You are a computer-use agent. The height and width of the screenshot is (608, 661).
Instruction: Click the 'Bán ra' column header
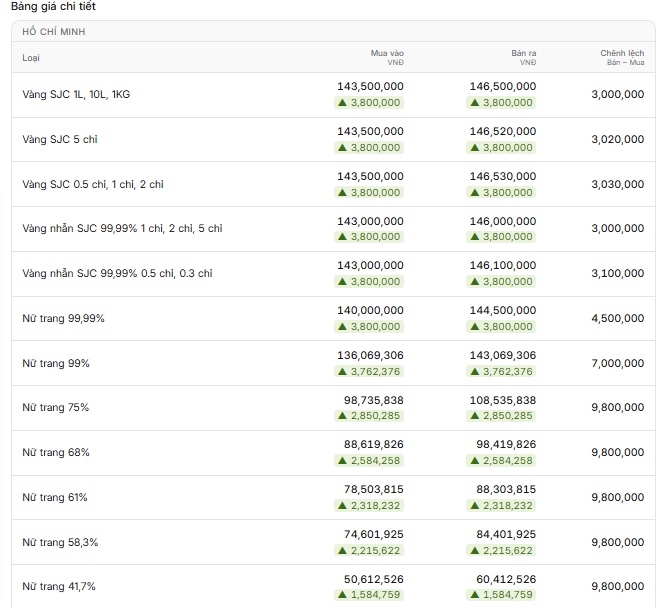coord(524,53)
